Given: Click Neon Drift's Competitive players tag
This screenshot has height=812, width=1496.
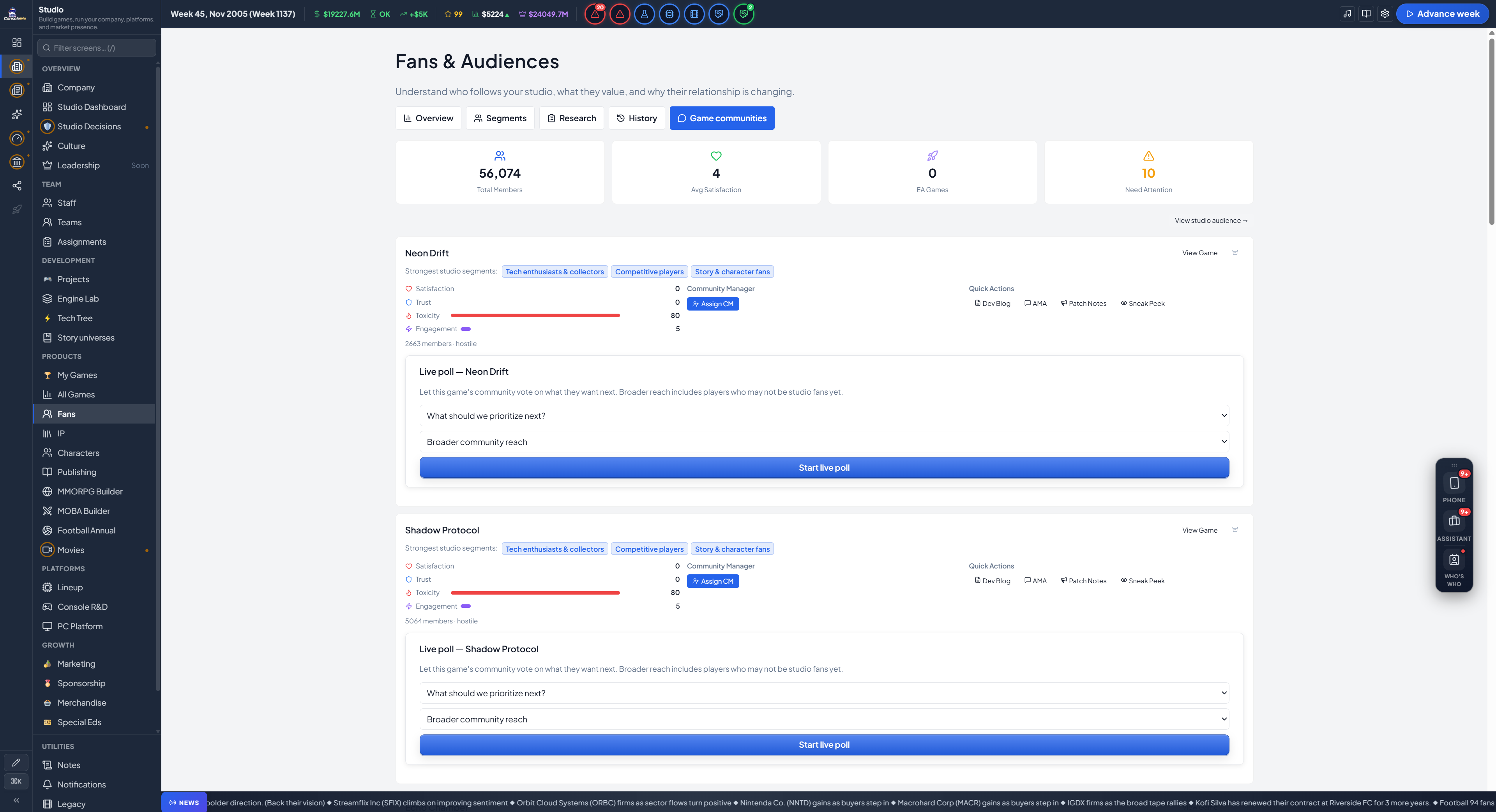Looking at the screenshot, I should tap(649, 272).
